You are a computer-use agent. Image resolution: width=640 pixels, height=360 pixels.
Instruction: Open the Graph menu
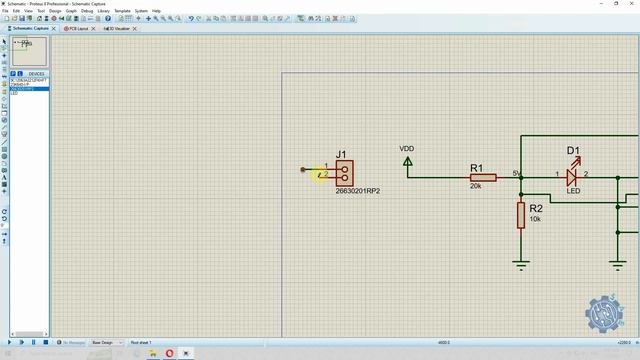(71, 11)
